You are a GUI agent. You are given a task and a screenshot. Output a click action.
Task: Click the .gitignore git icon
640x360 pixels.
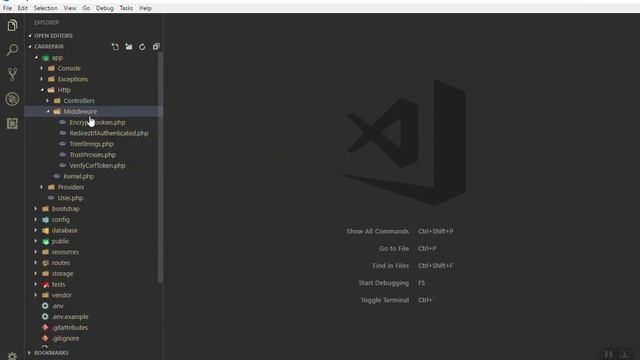click(45, 338)
